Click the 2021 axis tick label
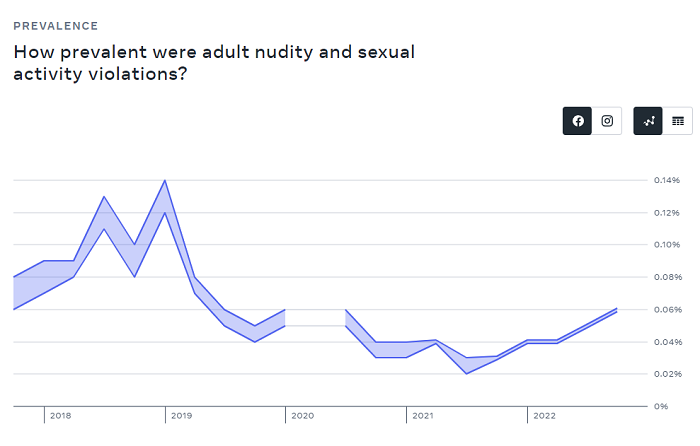Image resolution: width=700 pixels, height=446 pixels. [x=423, y=416]
